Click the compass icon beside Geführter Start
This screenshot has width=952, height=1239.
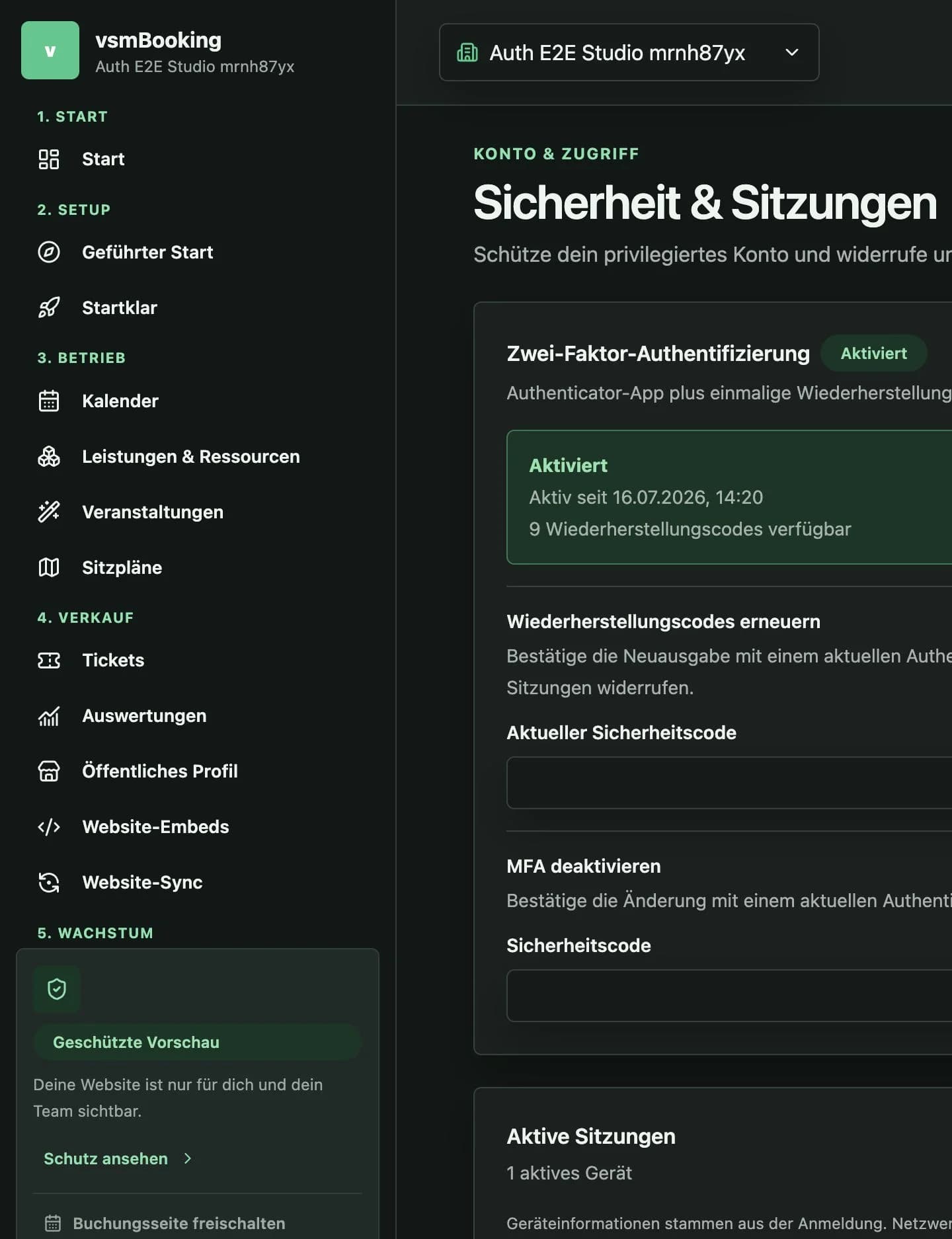tap(49, 252)
